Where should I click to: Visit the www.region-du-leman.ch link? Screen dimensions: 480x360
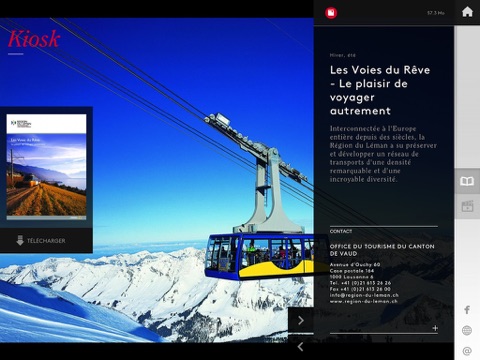364,301
